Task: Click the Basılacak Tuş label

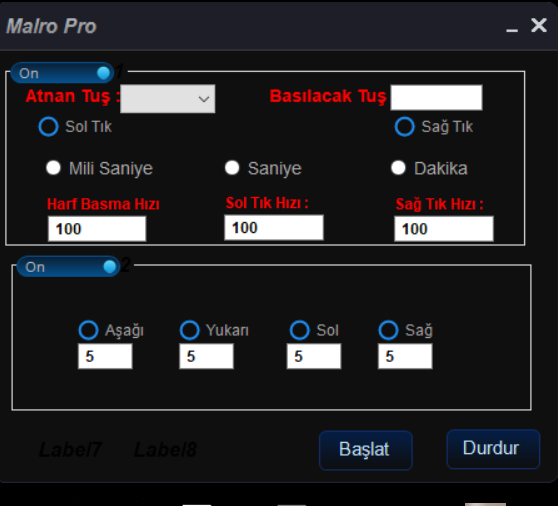Action: pos(328,96)
